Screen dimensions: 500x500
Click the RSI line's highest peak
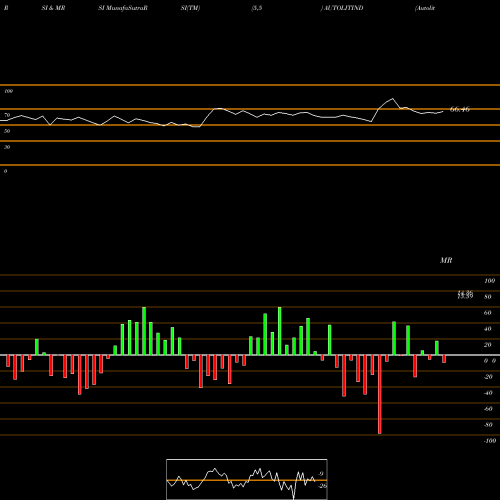point(393,99)
